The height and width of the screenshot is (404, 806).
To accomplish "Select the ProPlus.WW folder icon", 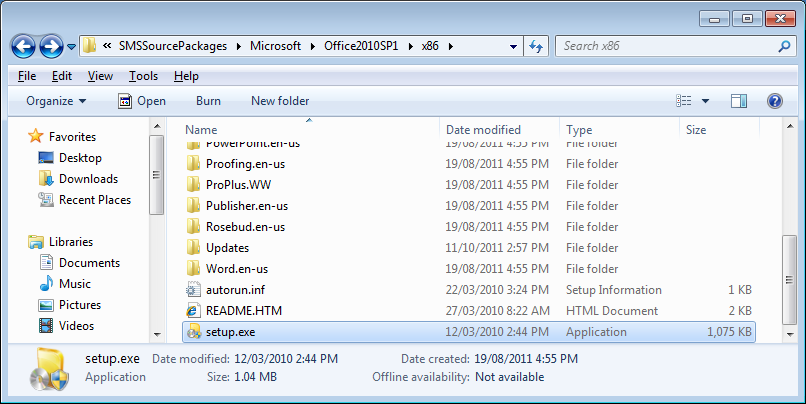I will [x=193, y=185].
